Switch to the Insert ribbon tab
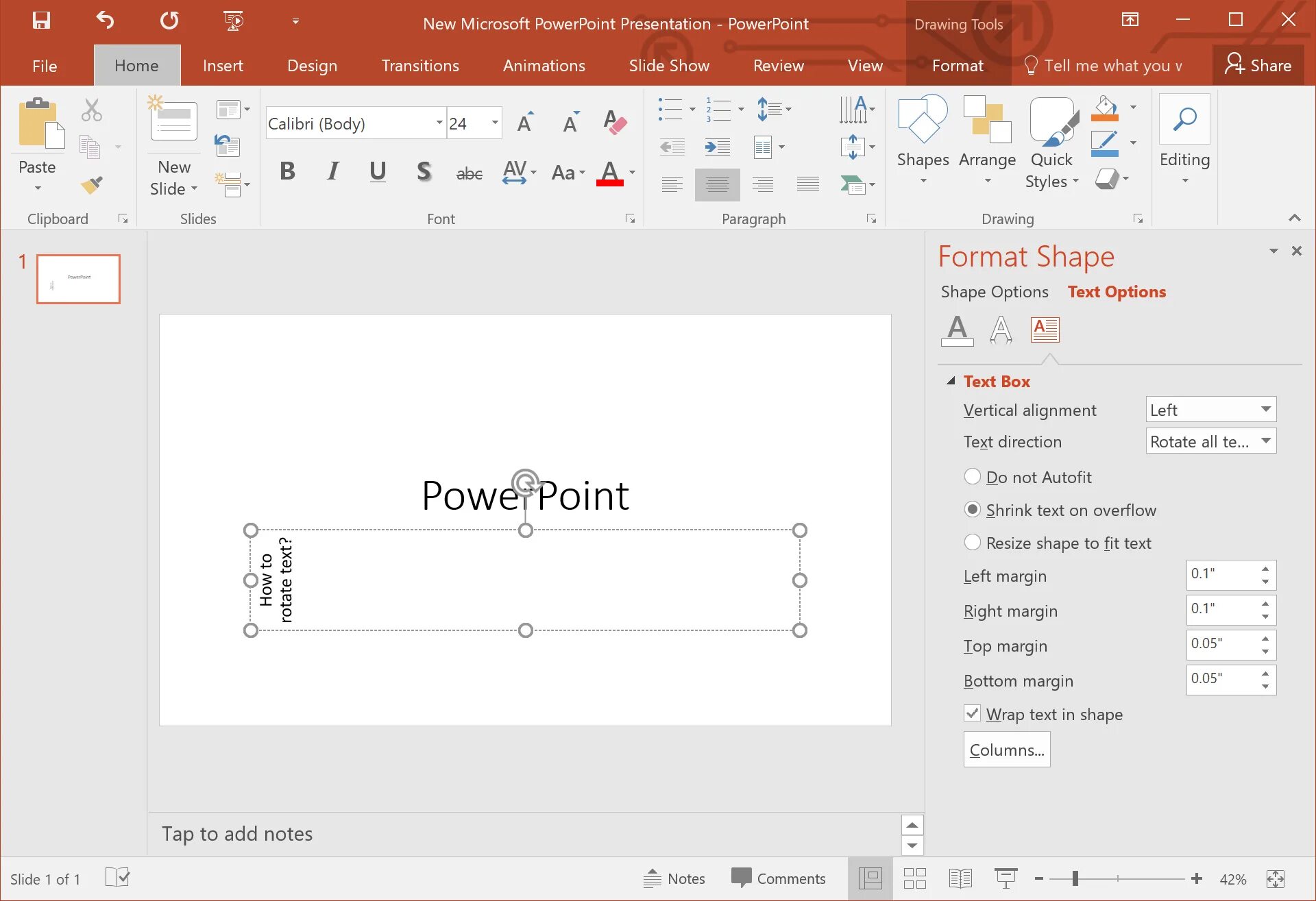The width and height of the screenshot is (1316, 901). pyautogui.click(x=223, y=66)
